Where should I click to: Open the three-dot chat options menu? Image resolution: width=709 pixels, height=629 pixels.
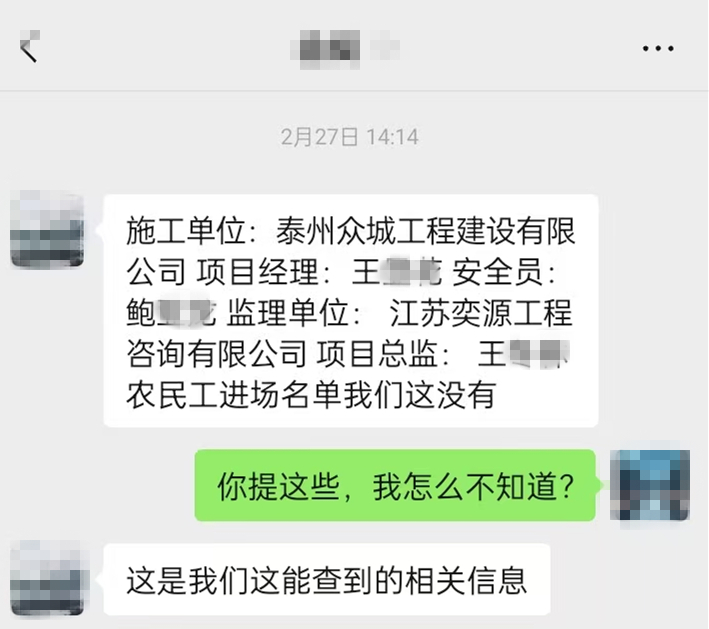[658, 48]
